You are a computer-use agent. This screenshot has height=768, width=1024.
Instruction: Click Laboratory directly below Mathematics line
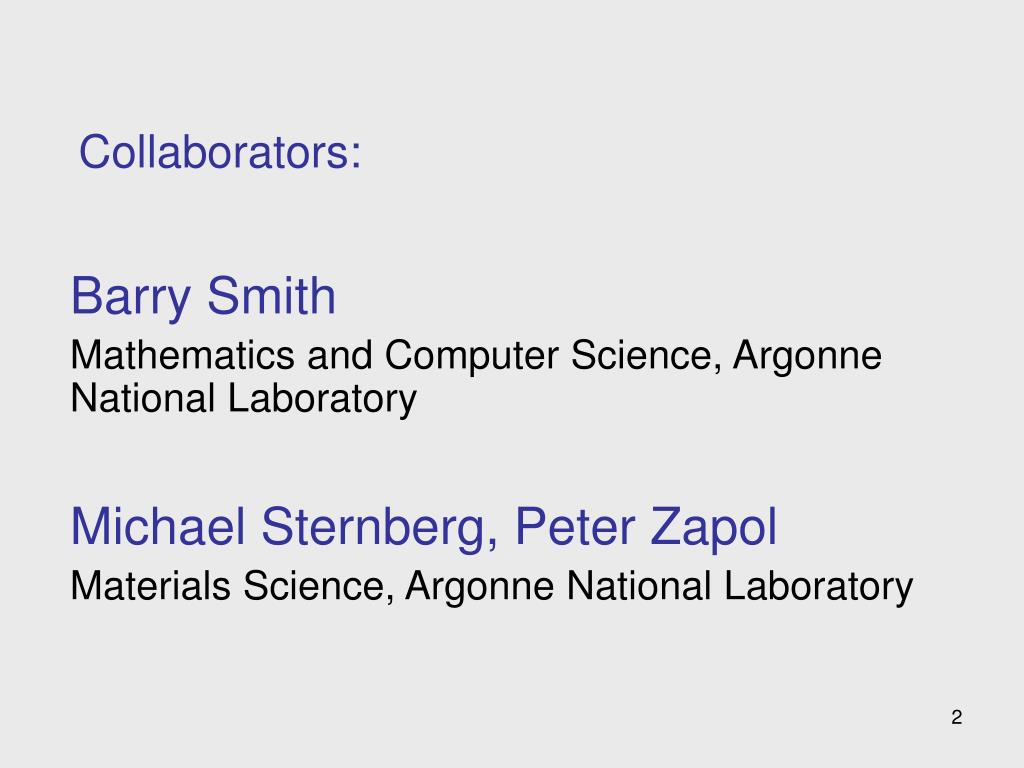[x=322, y=400]
